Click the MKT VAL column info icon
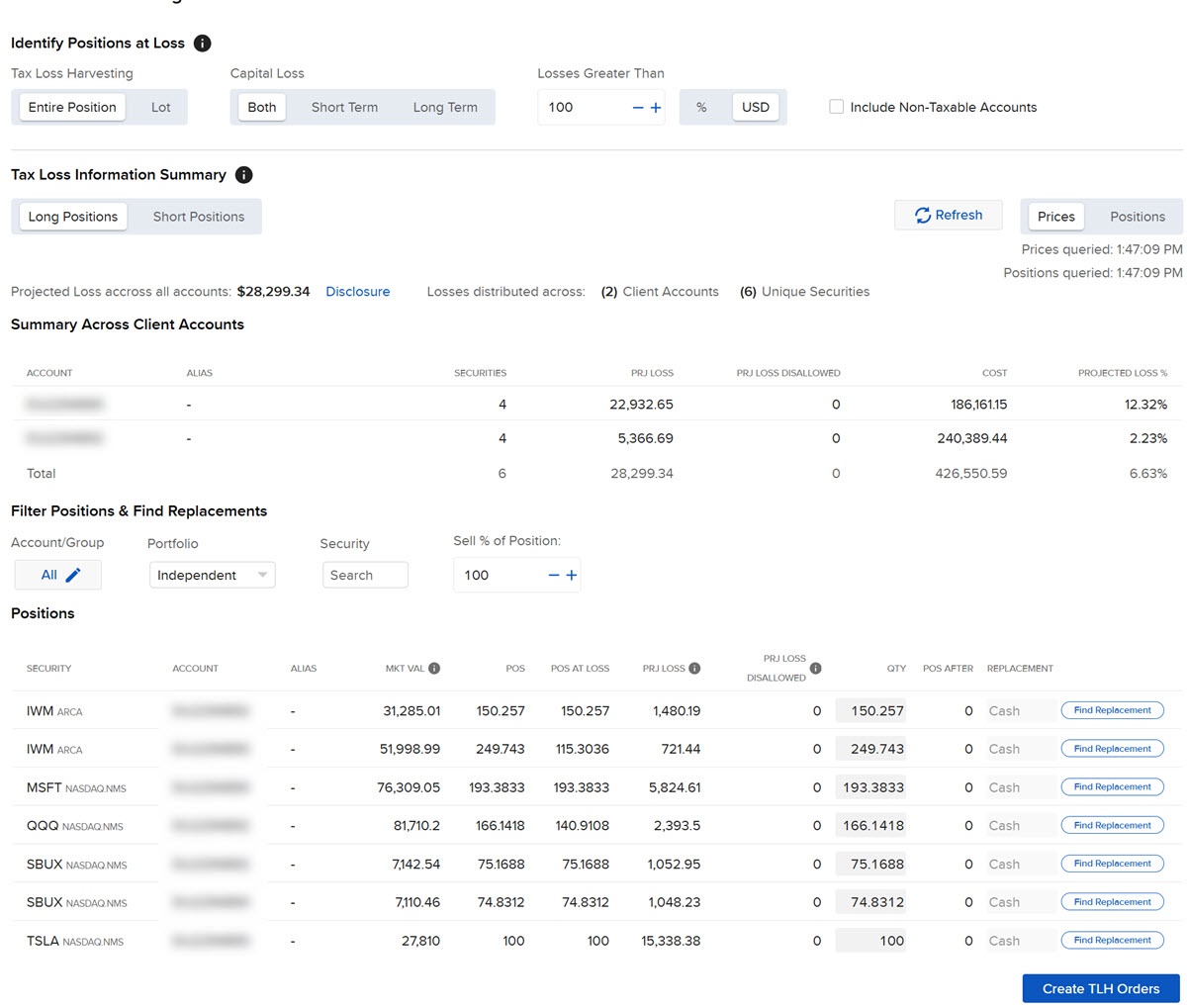This screenshot has width=1187, height=1008. 434,669
